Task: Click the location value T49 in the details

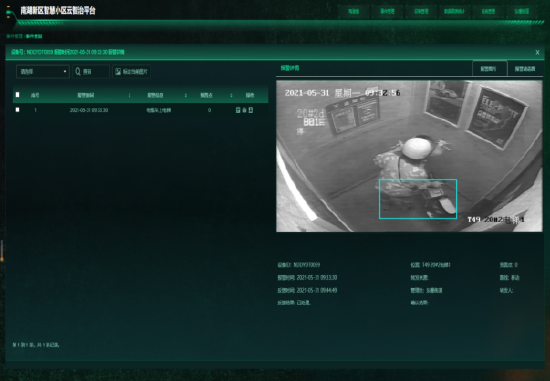Action: coord(436,265)
